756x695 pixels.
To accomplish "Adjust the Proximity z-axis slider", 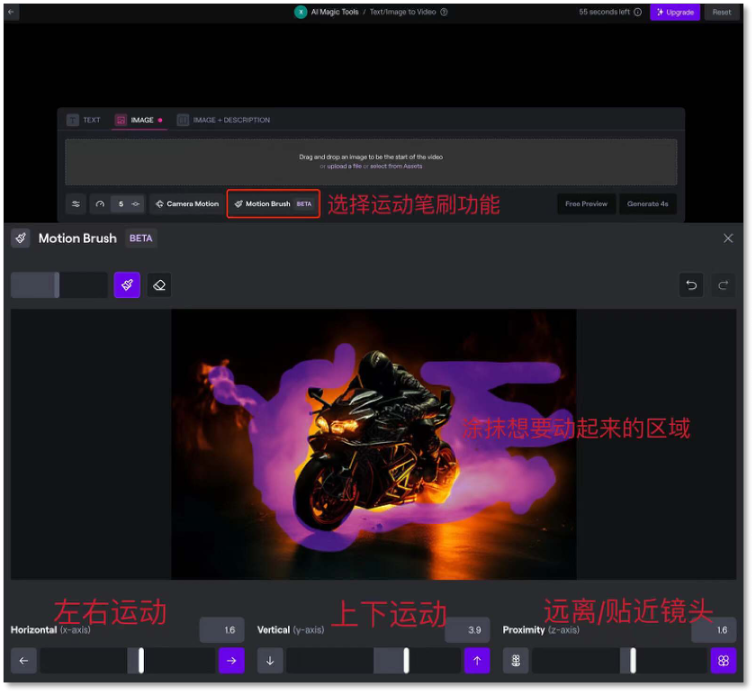I will (x=620, y=661).
